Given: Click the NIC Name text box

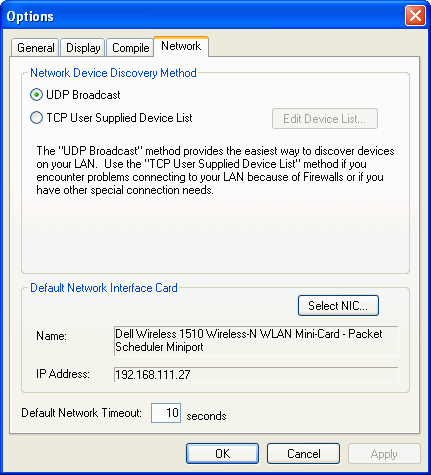Looking at the screenshot, I should pos(256,341).
